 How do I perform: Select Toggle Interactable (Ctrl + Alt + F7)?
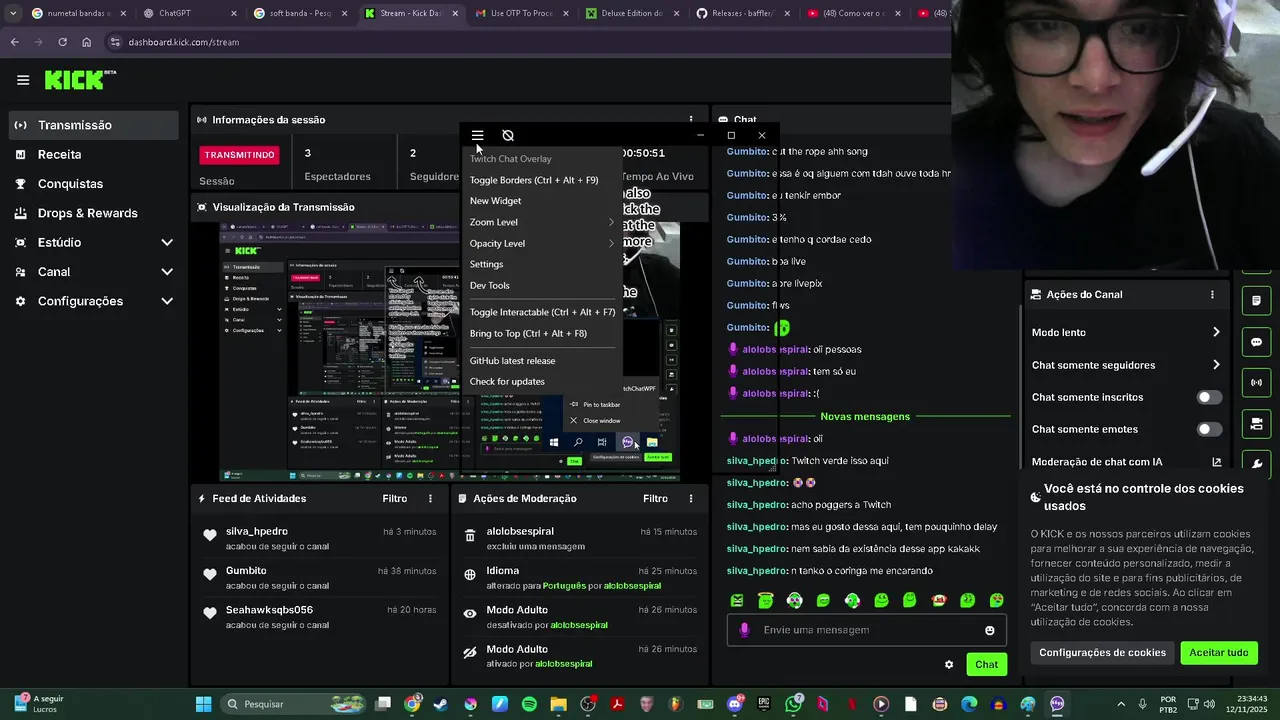542,312
